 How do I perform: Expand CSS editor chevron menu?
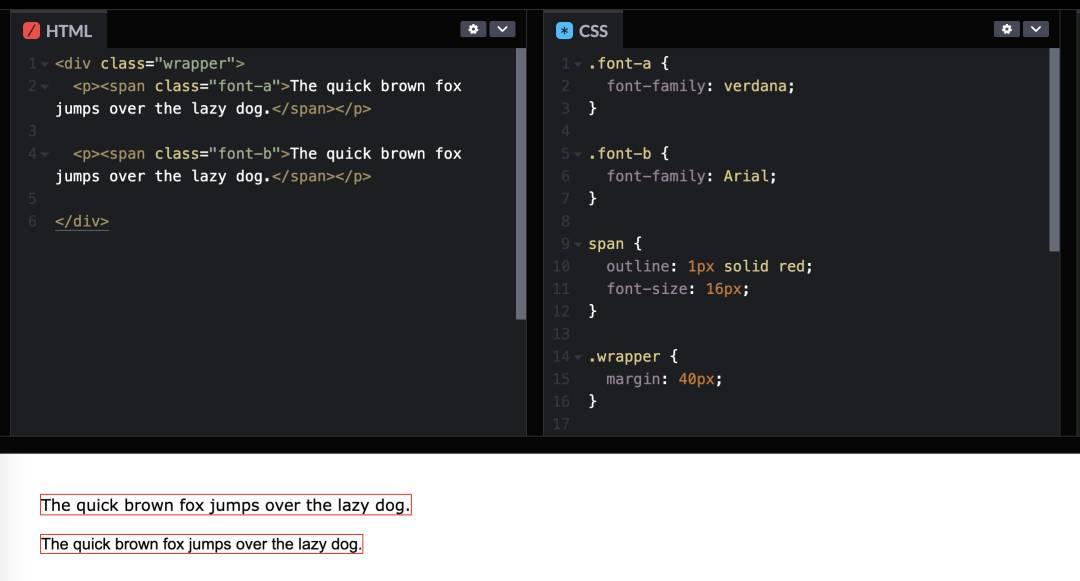1036,29
